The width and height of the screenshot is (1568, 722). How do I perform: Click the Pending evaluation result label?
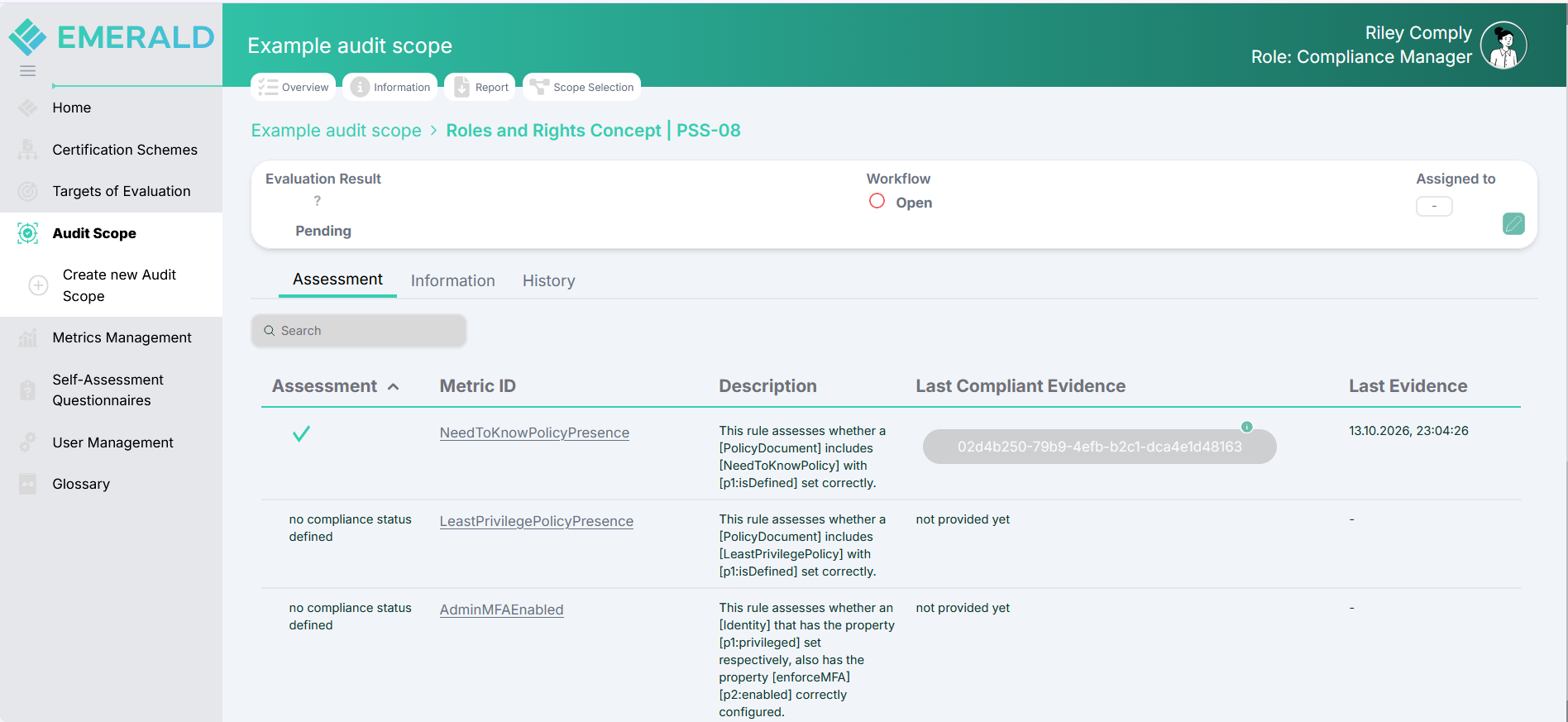(x=323, y=231)
